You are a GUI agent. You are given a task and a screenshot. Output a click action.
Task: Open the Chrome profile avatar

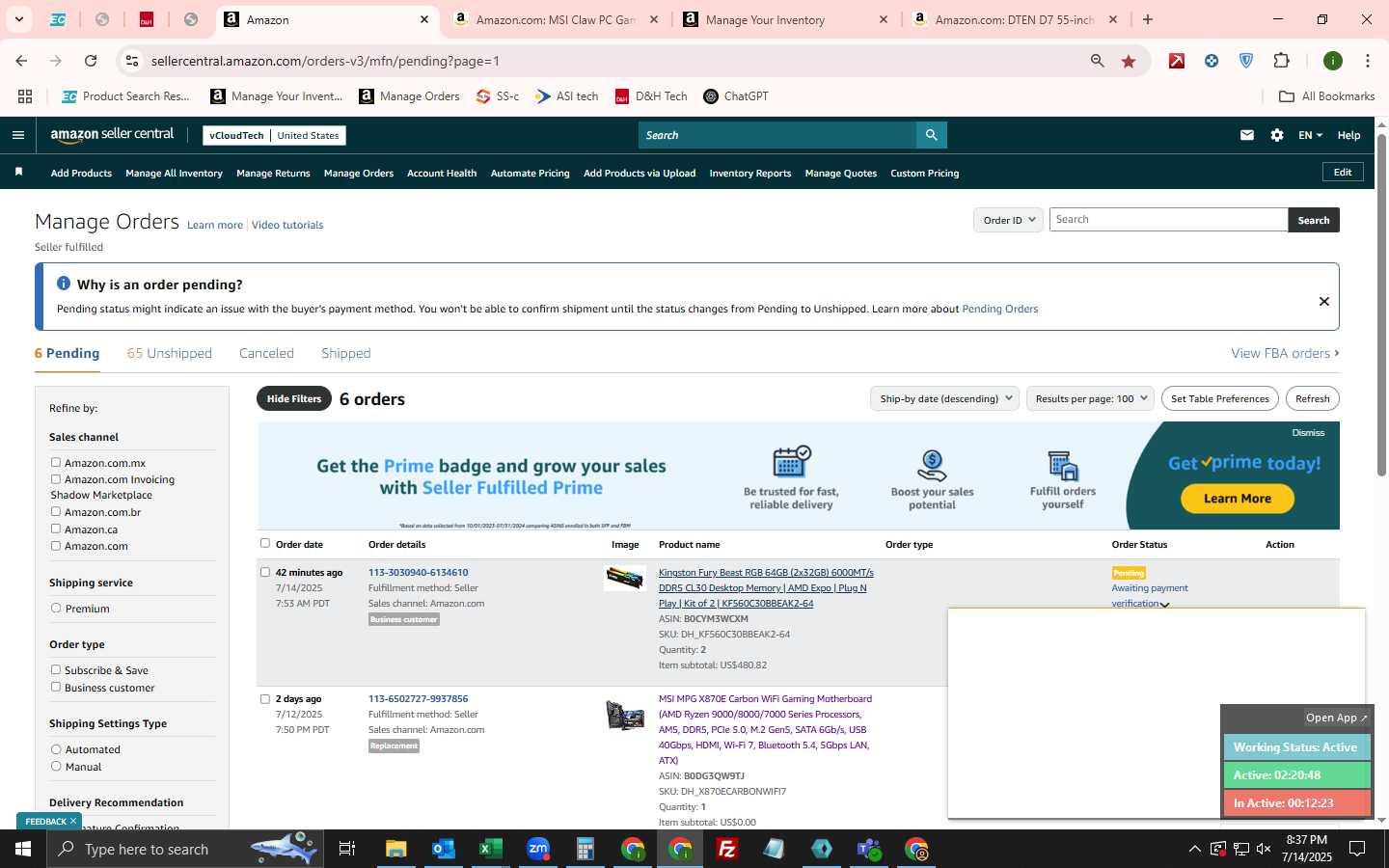pyautogui.click(x=1333, y=61)
